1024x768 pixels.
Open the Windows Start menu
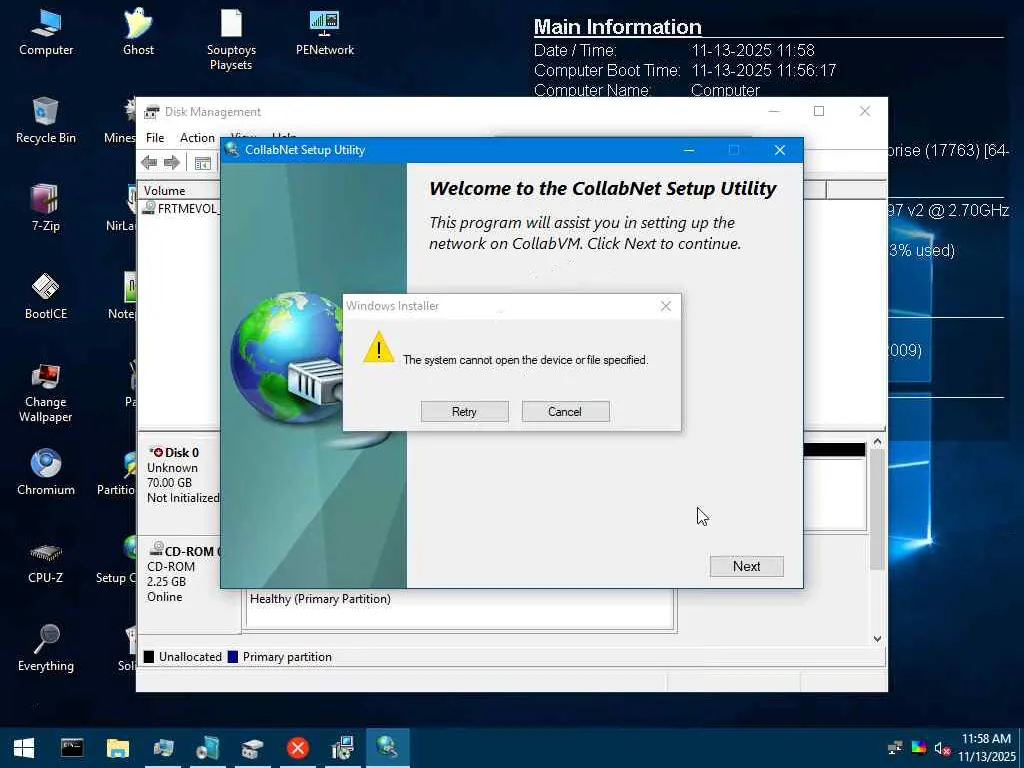coord(24,748)
